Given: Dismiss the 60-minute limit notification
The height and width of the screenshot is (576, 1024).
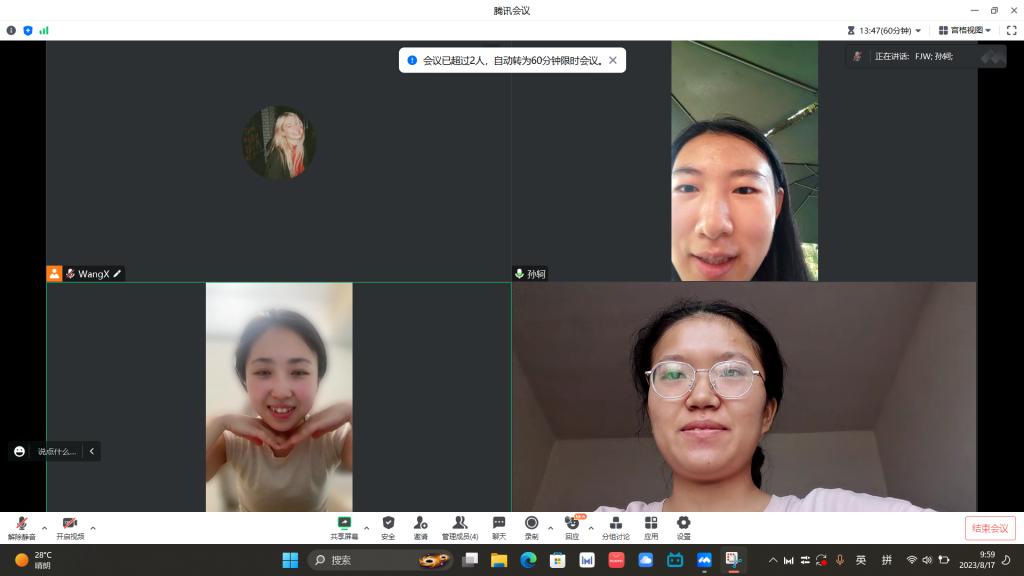Looking at the screenshot, I should pos(613,60).
